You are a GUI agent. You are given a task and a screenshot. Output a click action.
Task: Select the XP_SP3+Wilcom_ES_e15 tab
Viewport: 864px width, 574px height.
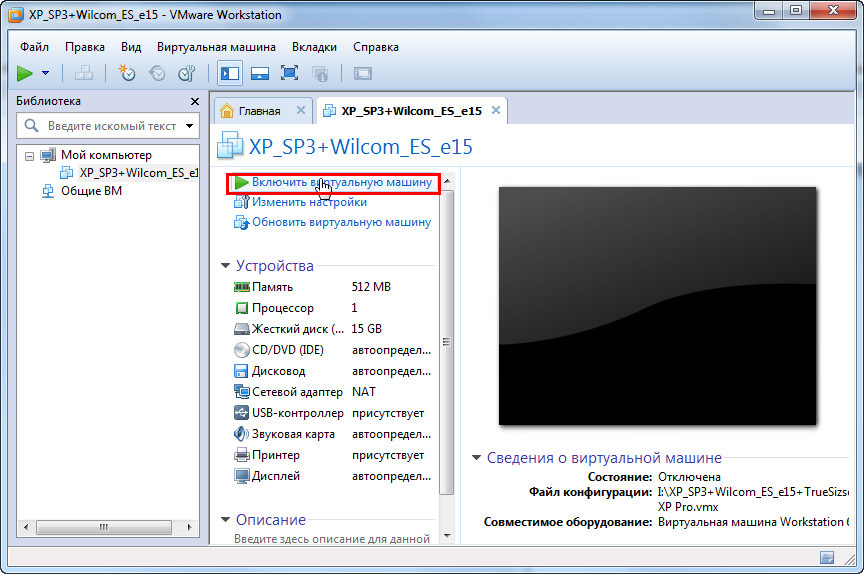click(x=411, y=111)
